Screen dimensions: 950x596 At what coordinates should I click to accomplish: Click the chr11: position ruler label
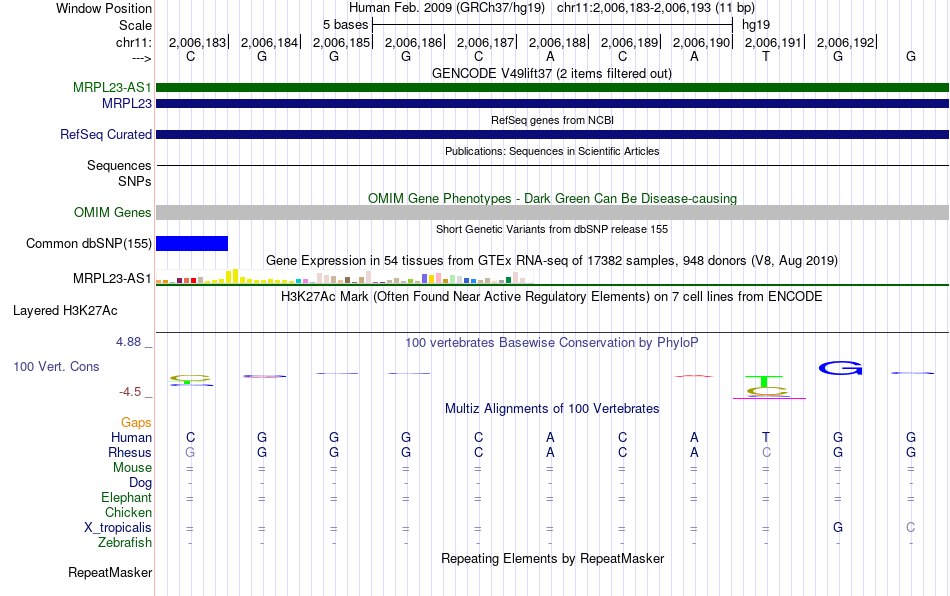[133, 42]
